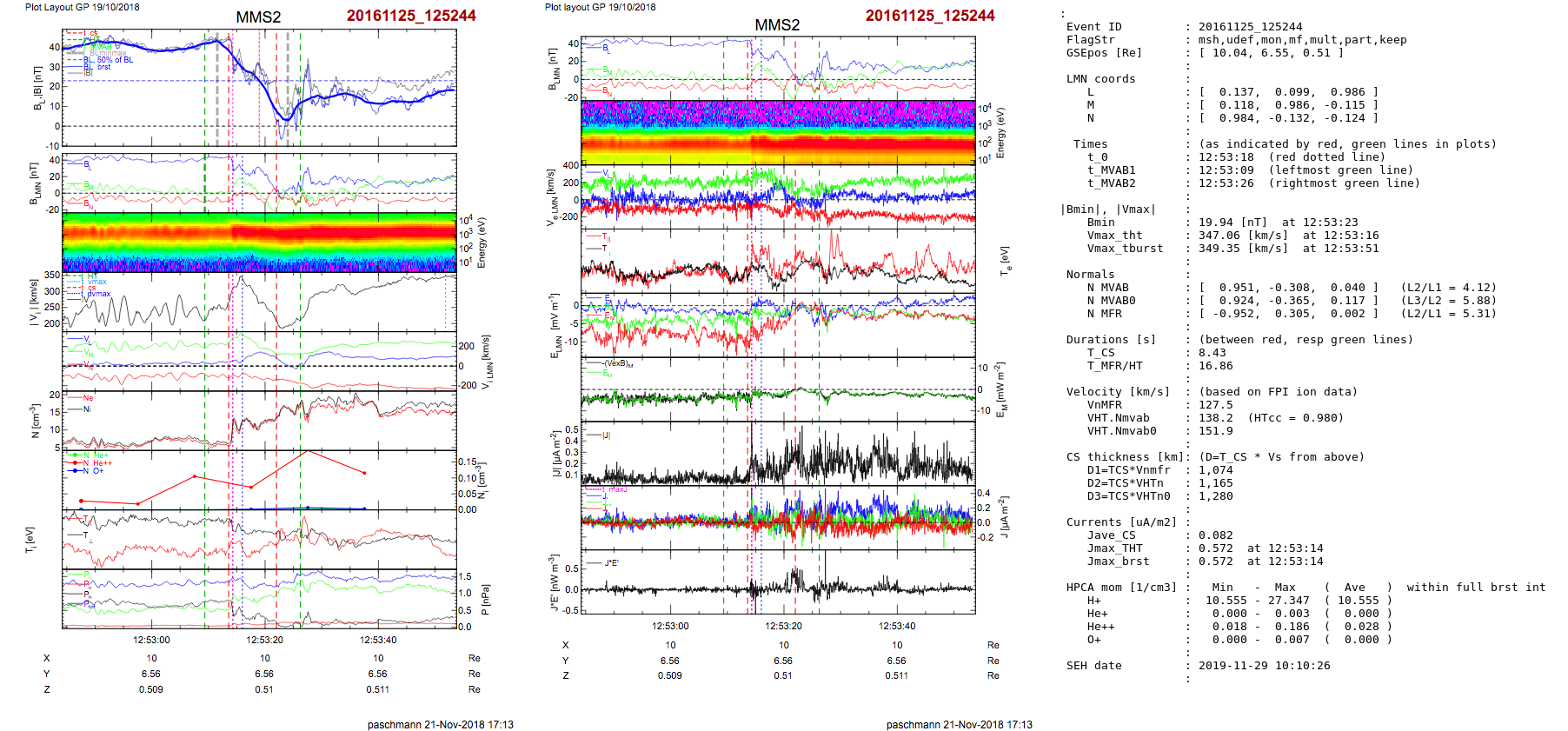Click the red 'Ne' legend entry in density panel

(88, 398)
